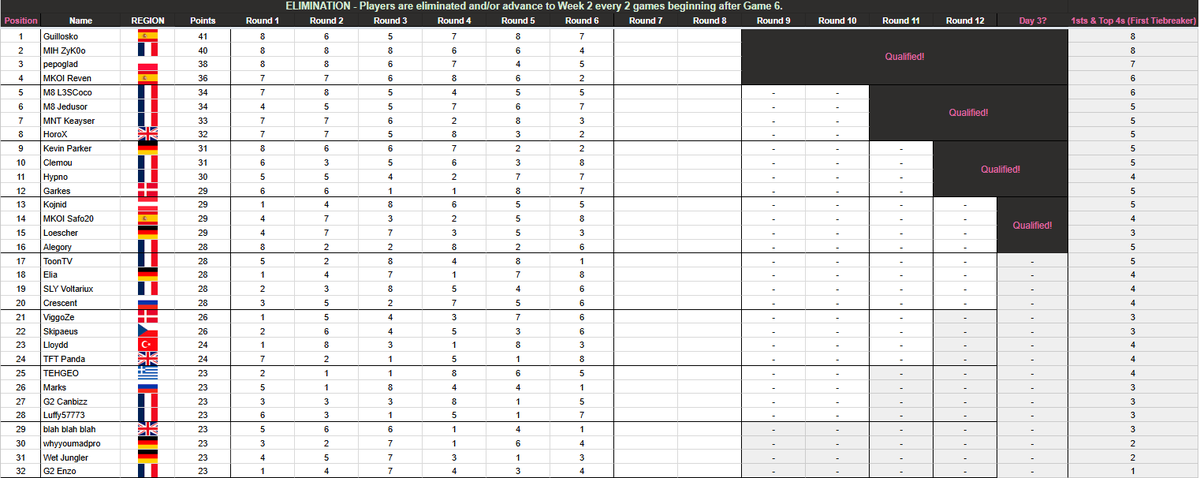Select the Round 7 column header

point(645,20)
